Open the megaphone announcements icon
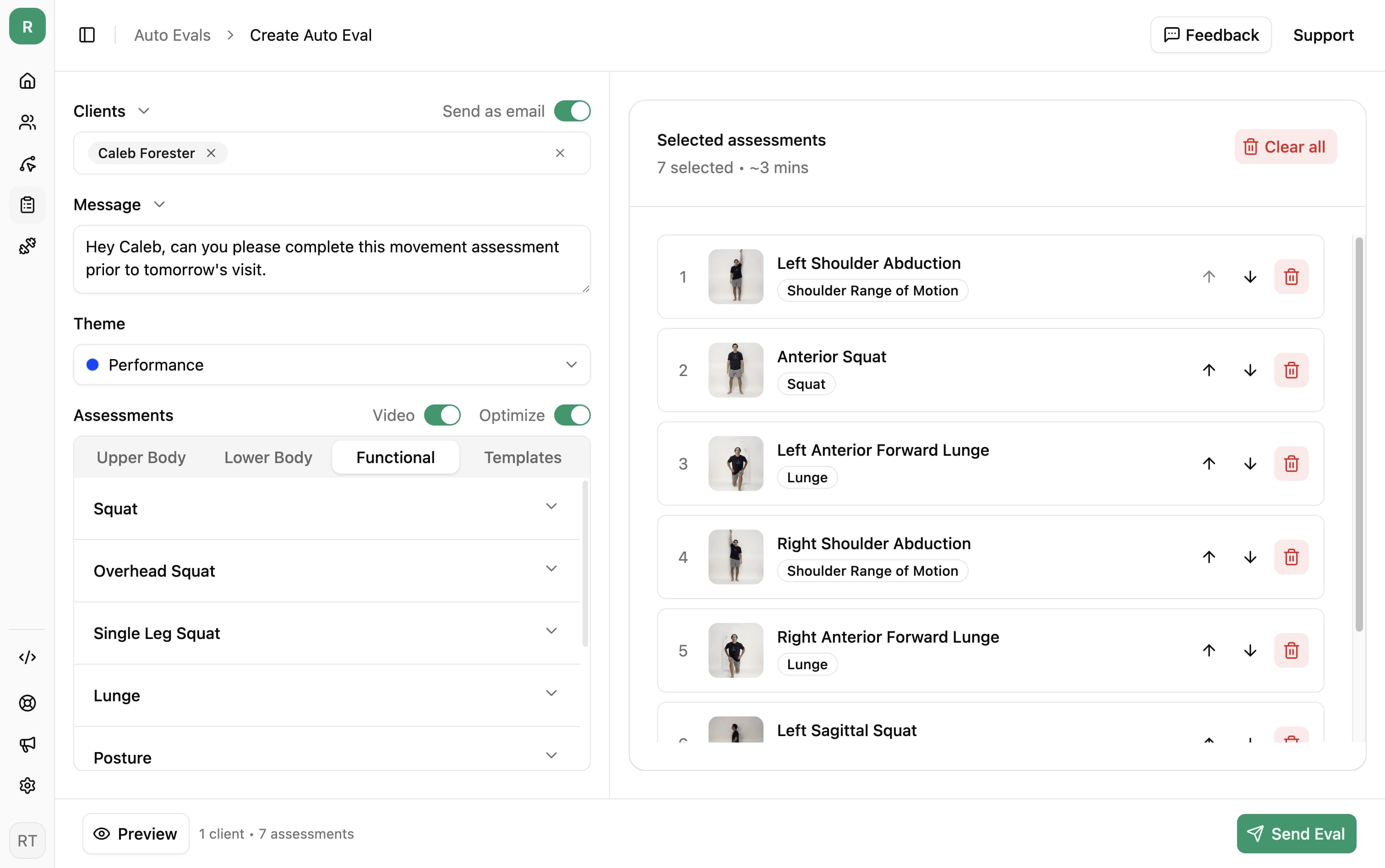This screenshot has height=868, width=1385. tap(27, 744)
